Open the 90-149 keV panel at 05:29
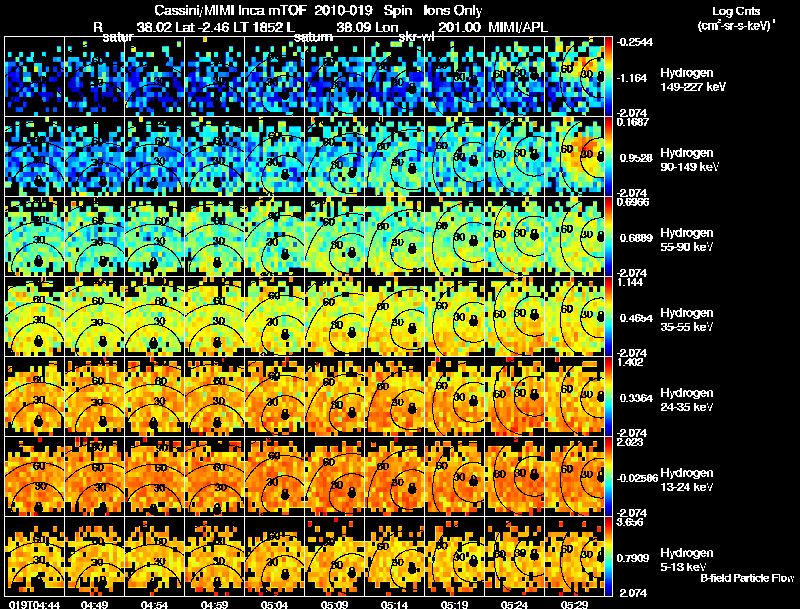800x609 pixels. click(x=574, y=157)
